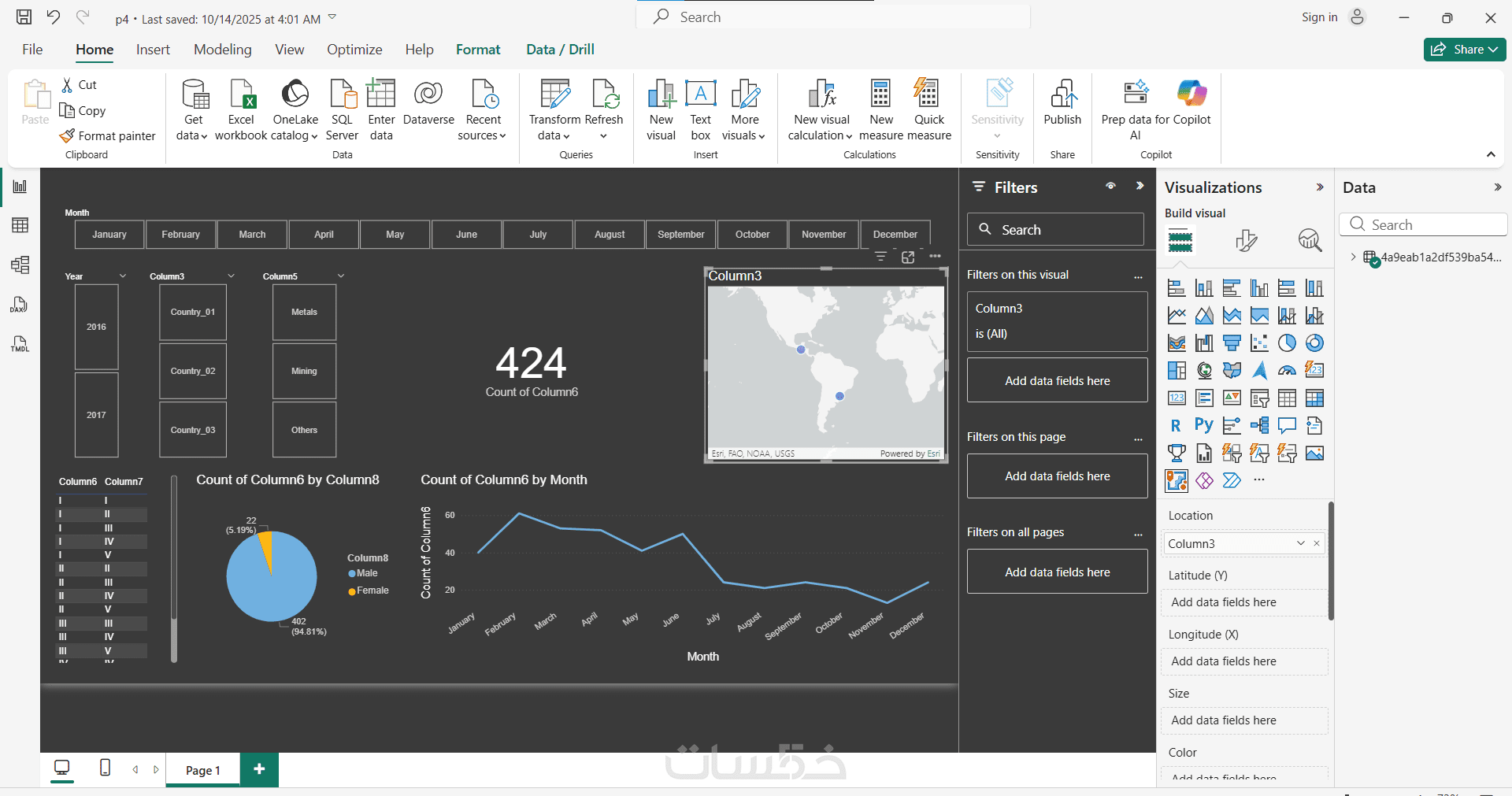This screenshot has width=1512, height=796.
Task: Click the Share button
Action: [x=1465, y=50]
